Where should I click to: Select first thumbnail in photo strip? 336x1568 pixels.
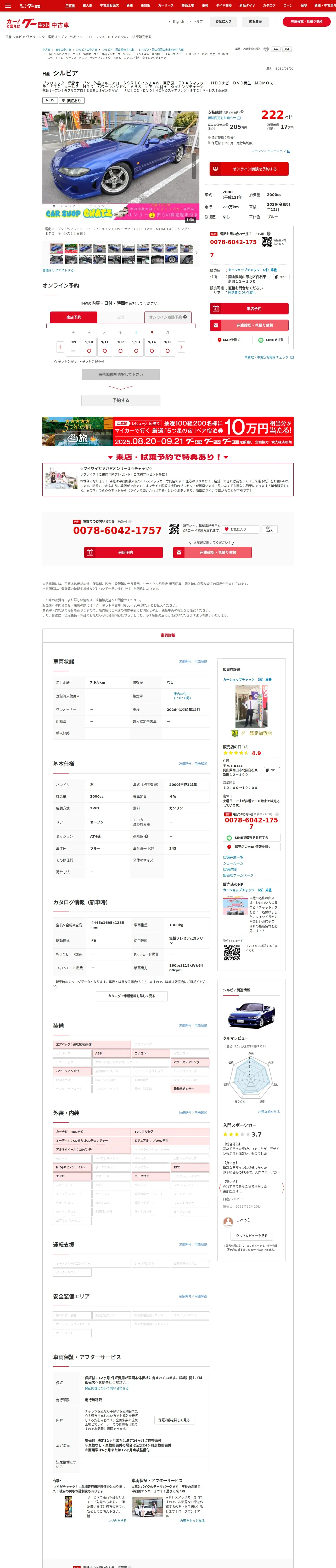pyautogui.click(x=57, y=248)
